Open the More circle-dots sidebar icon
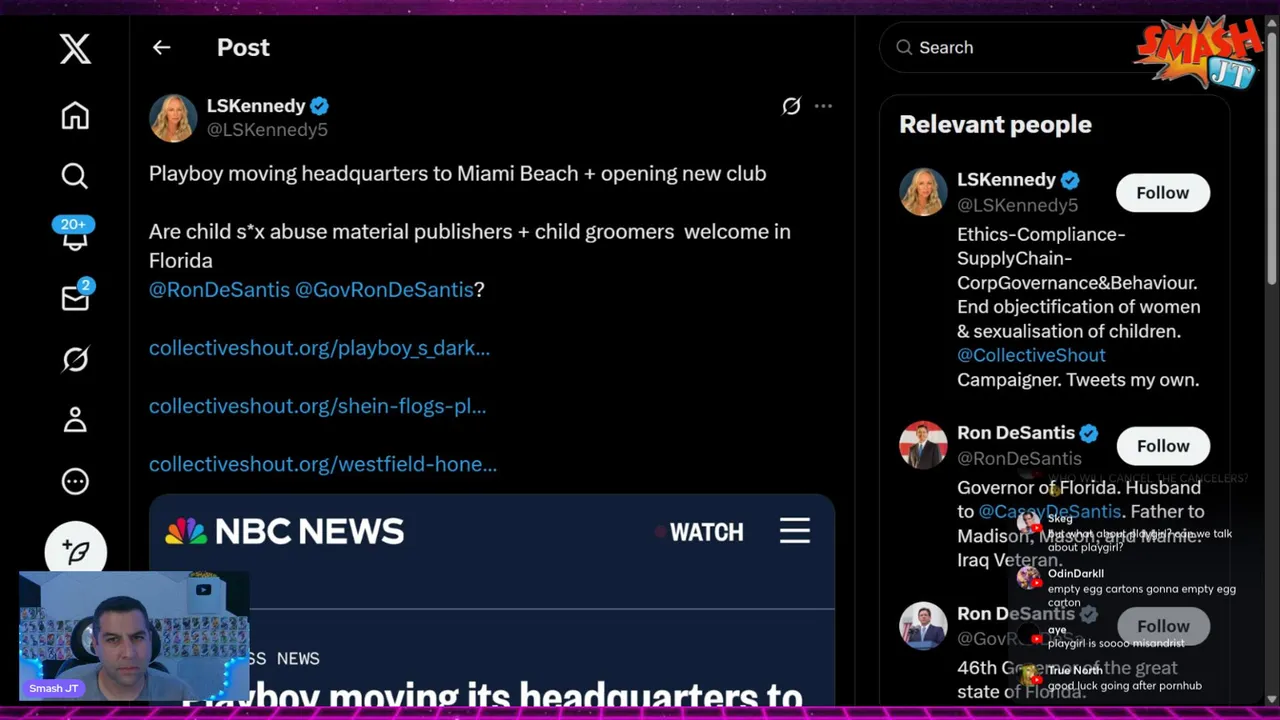Image resolution: width=1280 pixels, height=720 pixels. pyautogui.click(x=75, y=481)
